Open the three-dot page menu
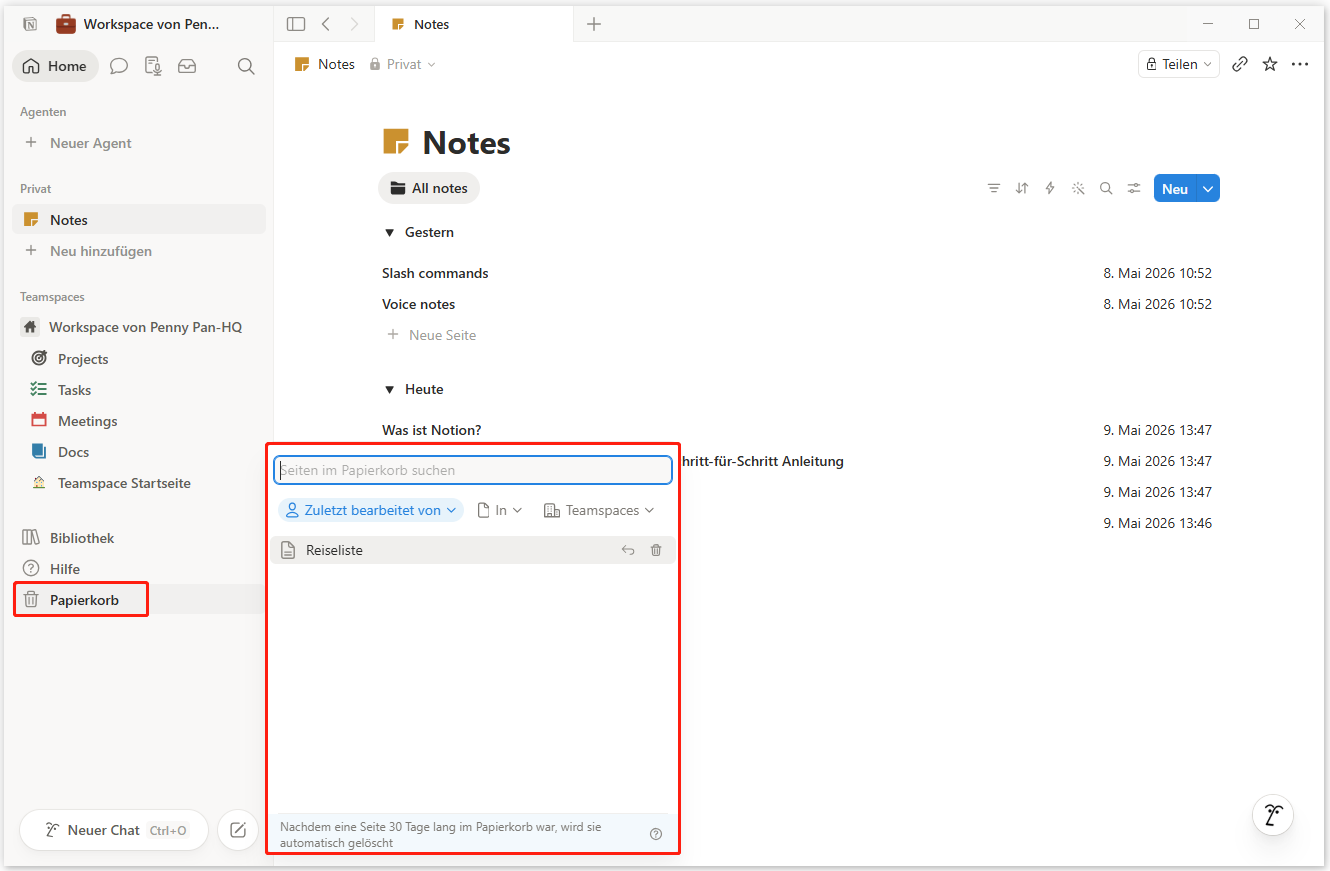The image size is (1330, 871). [x=1300, y=64]
